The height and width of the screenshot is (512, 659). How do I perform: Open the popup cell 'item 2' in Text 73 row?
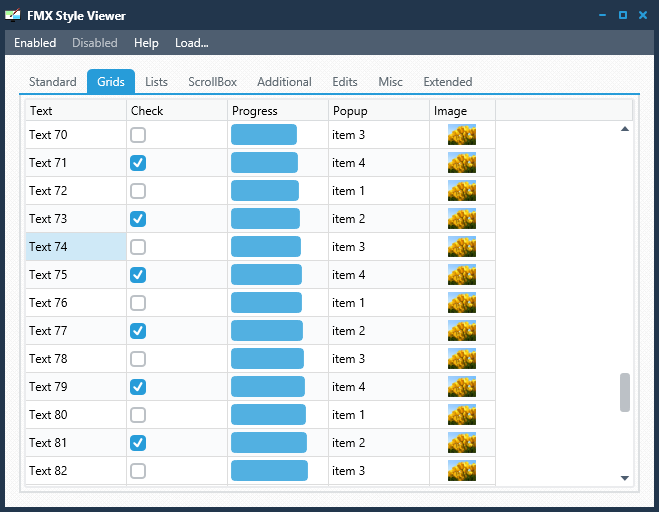(x=379, y=219)
